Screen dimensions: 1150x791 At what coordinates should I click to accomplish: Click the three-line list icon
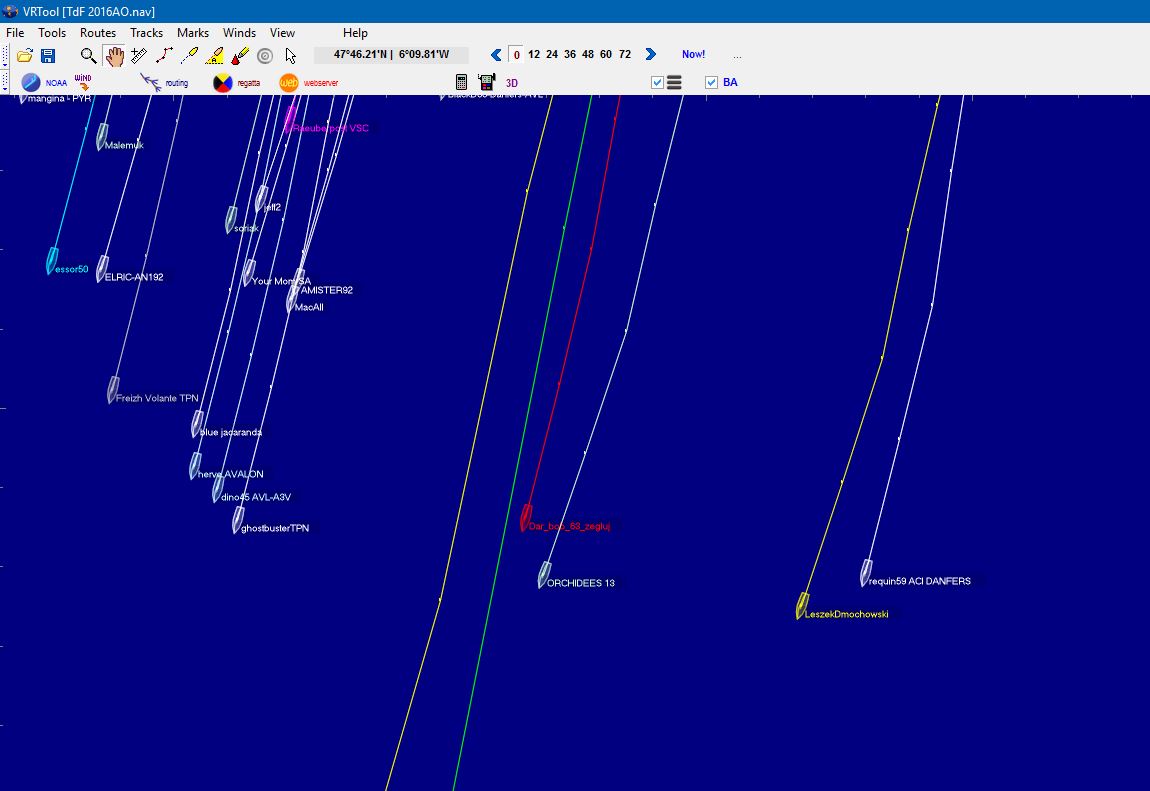click(x=674, y=83)
